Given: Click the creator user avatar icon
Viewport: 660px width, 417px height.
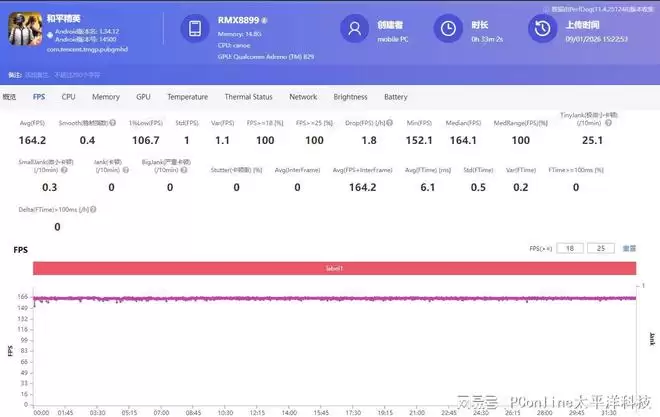Looking at the screenshot, I should coord(353,28).
